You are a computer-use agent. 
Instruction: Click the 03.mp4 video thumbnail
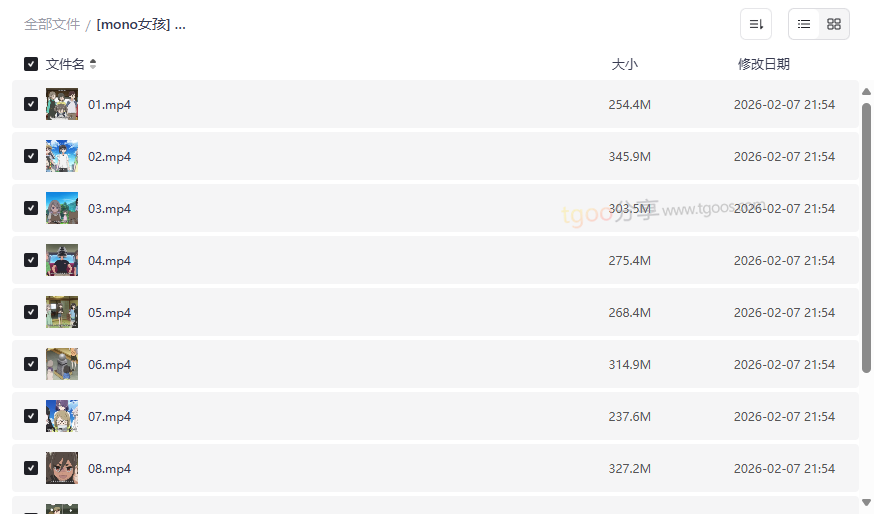[x=62, y=208]
